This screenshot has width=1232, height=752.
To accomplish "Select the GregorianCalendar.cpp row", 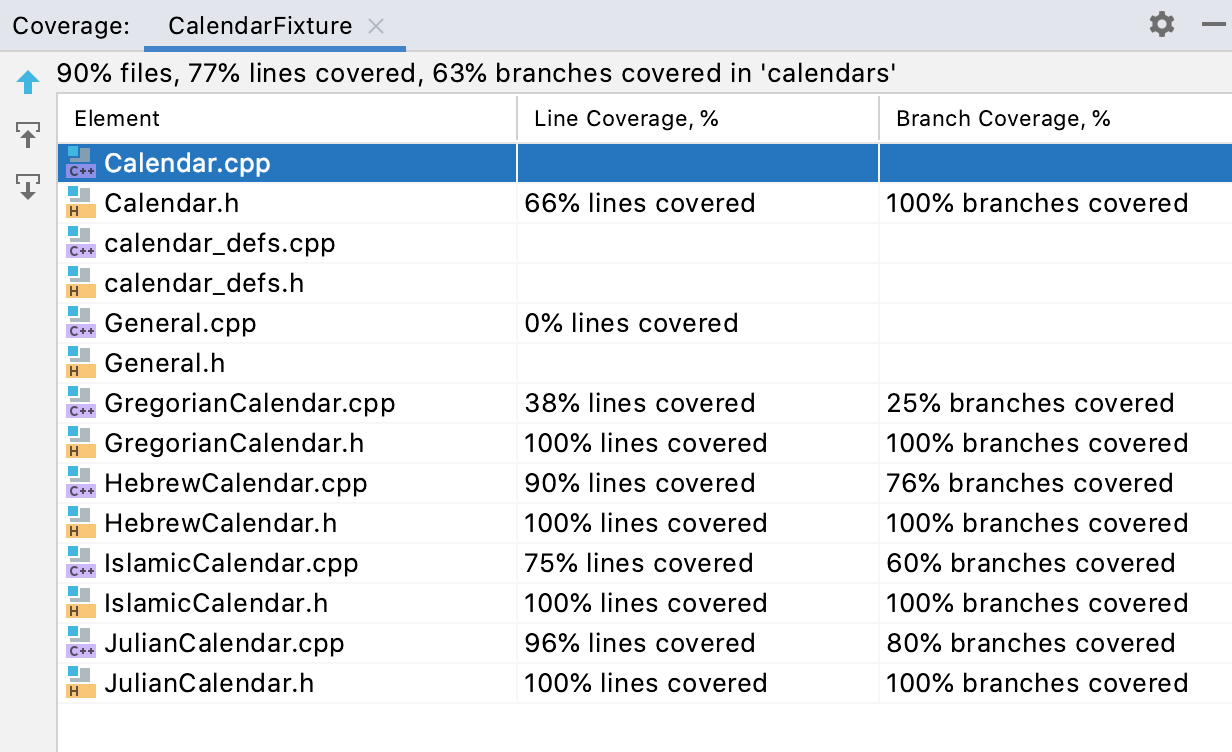I will point(249,403).
